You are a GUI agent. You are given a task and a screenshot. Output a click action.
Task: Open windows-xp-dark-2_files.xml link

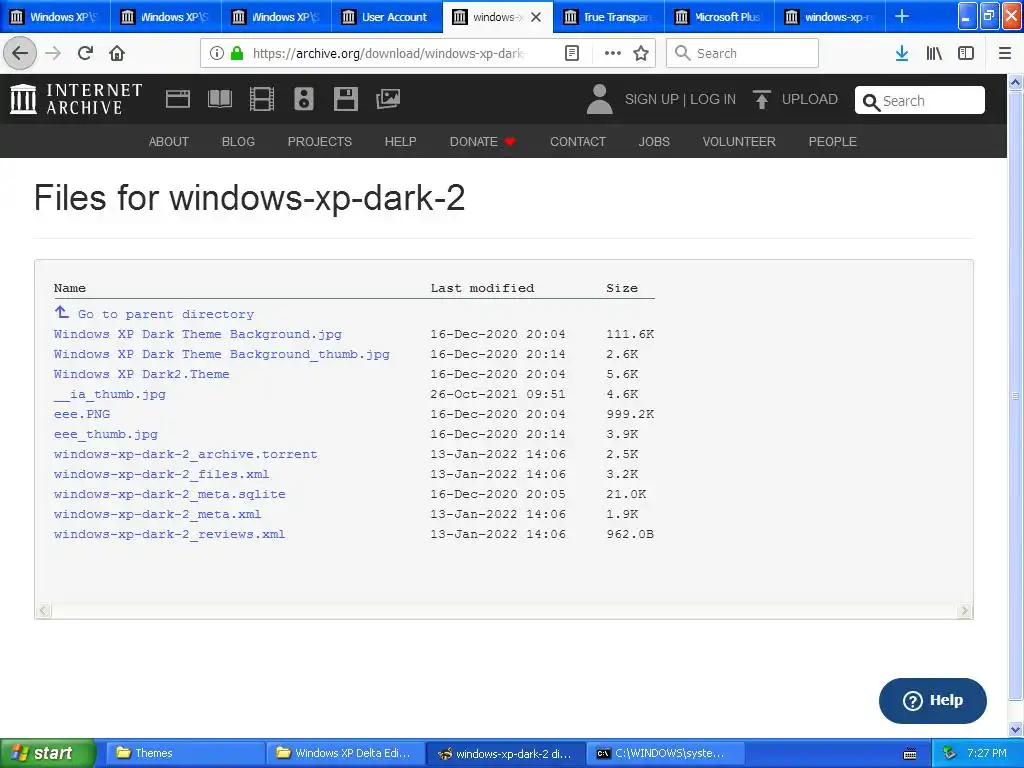(161, 474)
